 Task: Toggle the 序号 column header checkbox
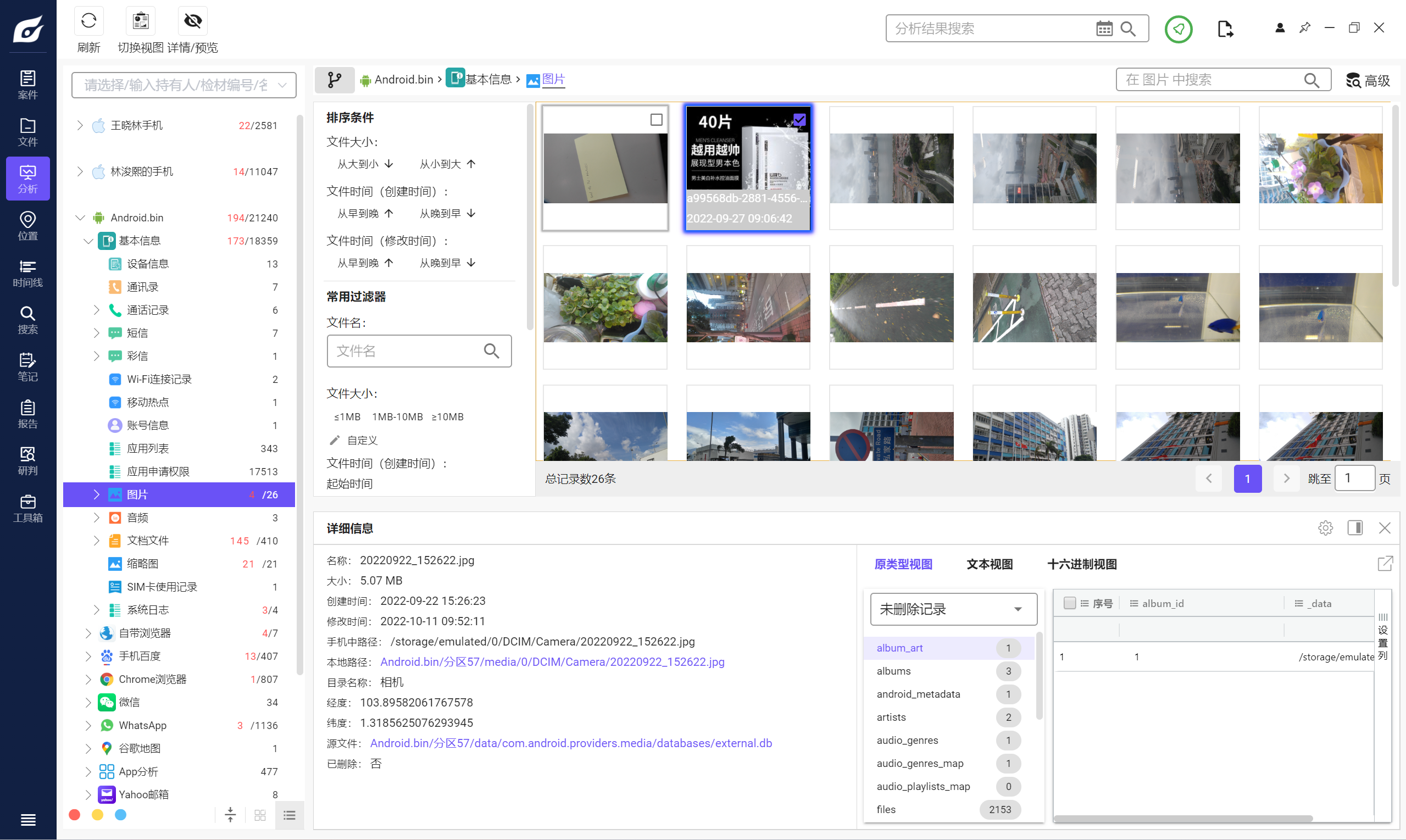point(1069,603)
